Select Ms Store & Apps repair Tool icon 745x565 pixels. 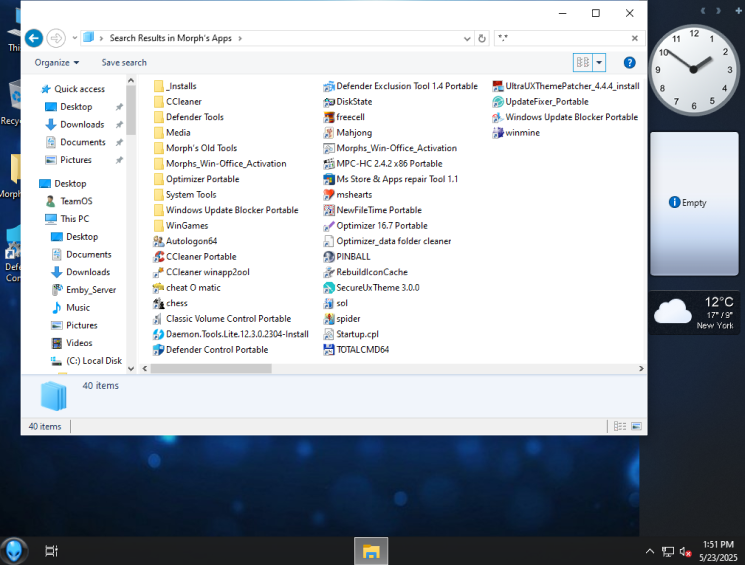pyautogui.click(x=329, y=179)
